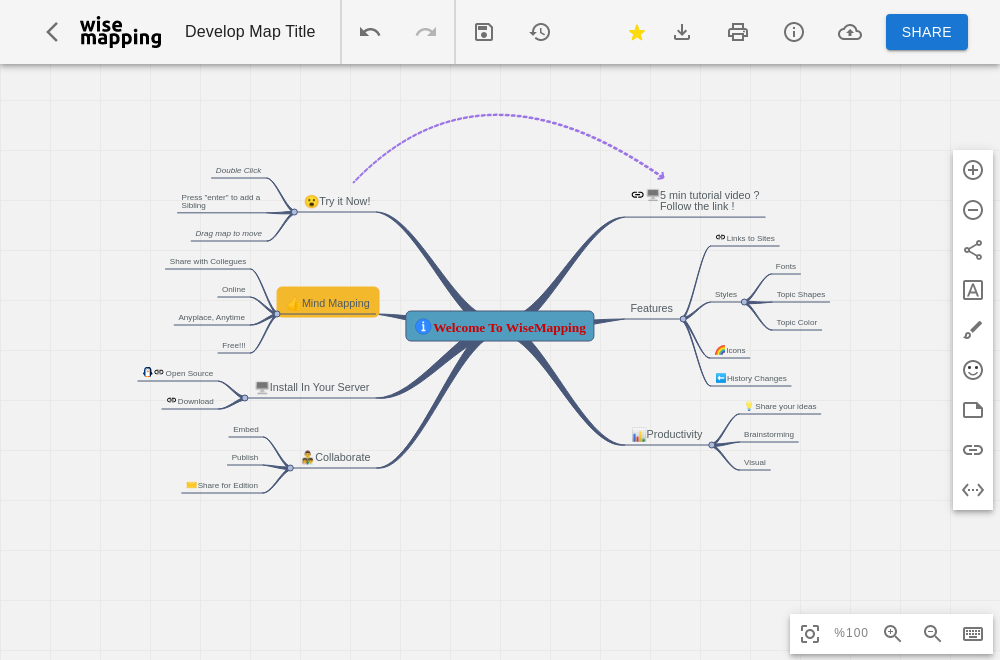Screen dimensions: 1000x660
Task: Select the Free!!! node
Action: tap(233, 346)
